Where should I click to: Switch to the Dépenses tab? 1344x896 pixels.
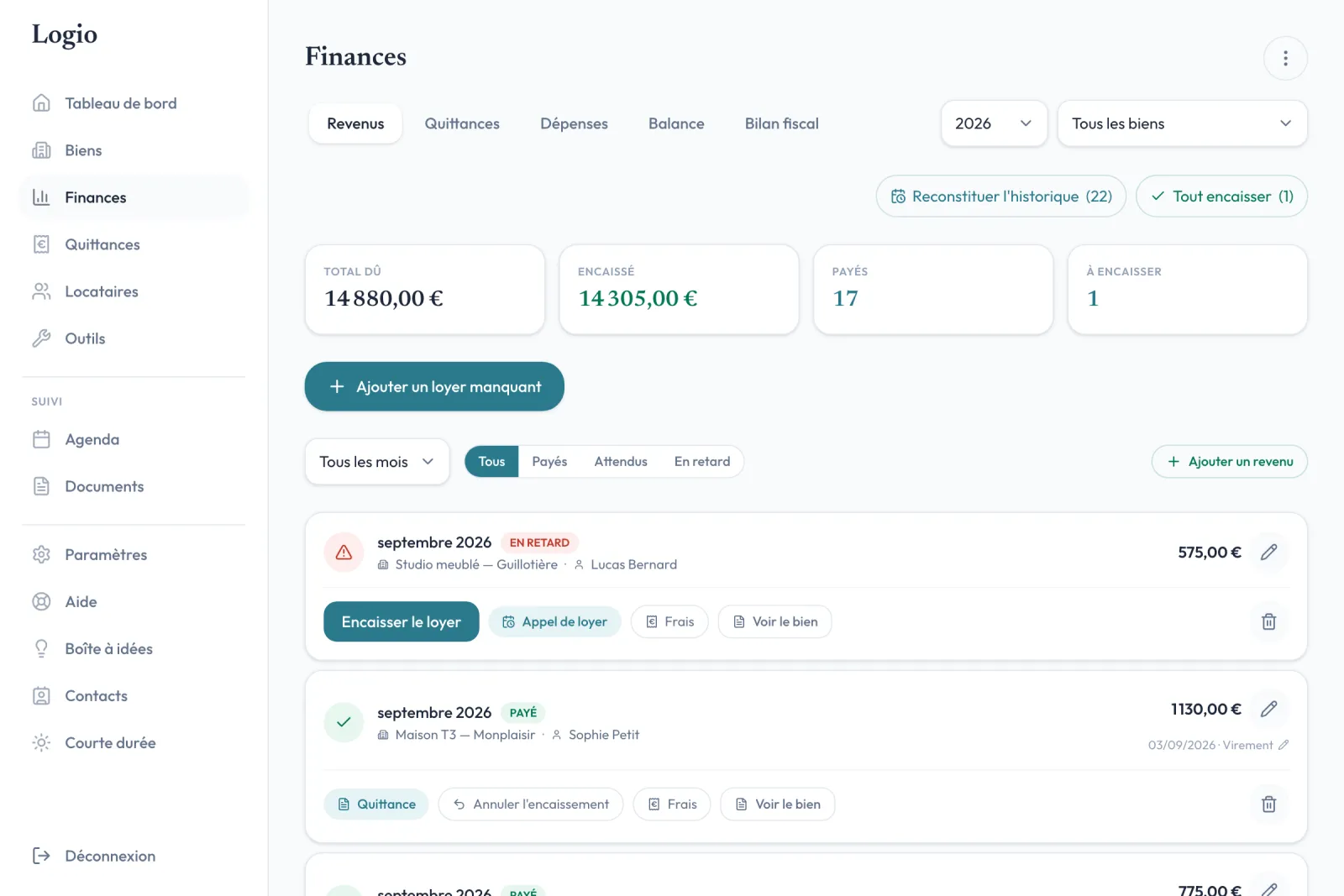point(574,123)
